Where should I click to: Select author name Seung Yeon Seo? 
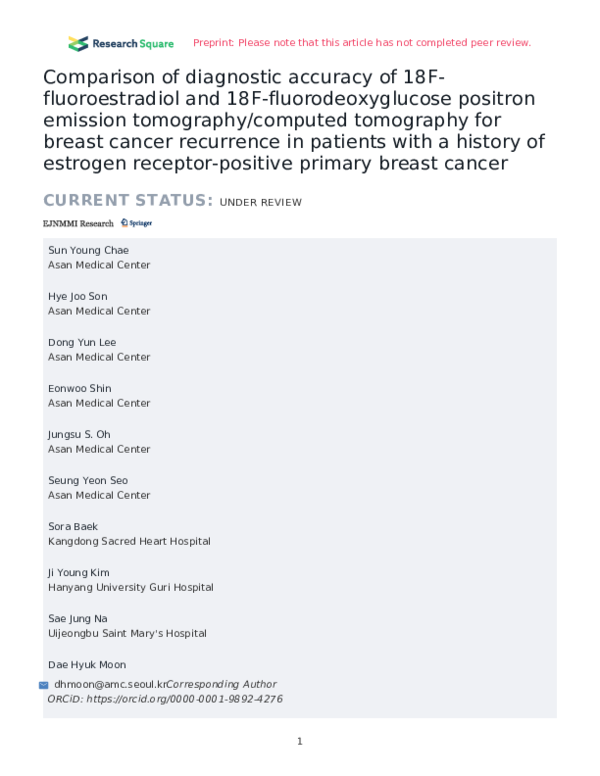pyautogui.click(x=88, y=480)
